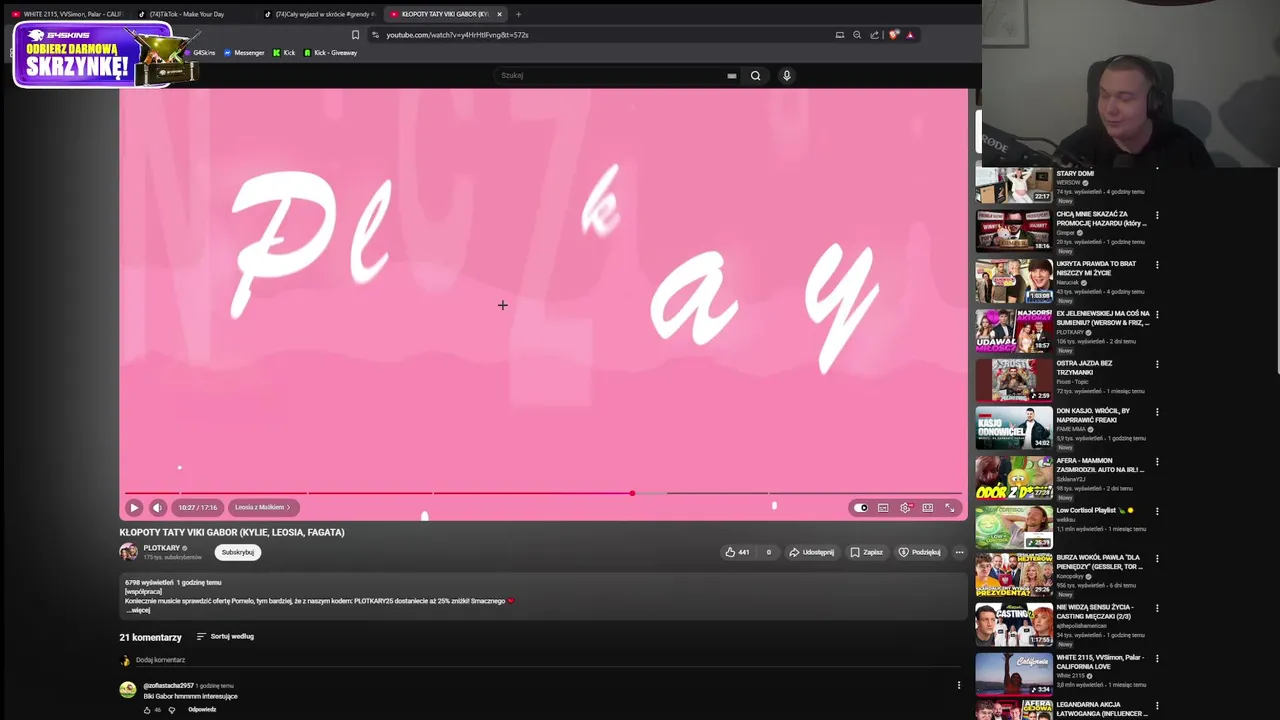
Task: Open the on-screen keyboard icon in the search box
Action: [732, 75]
